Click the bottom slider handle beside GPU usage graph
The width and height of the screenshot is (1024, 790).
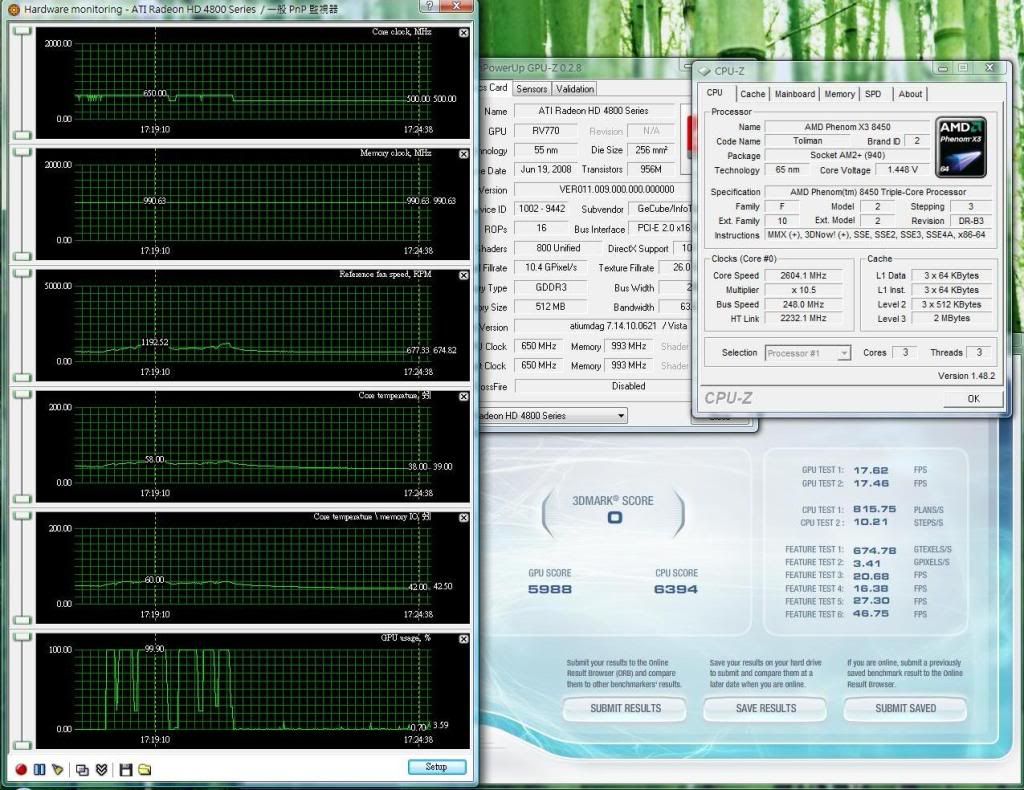click(22, 745)
